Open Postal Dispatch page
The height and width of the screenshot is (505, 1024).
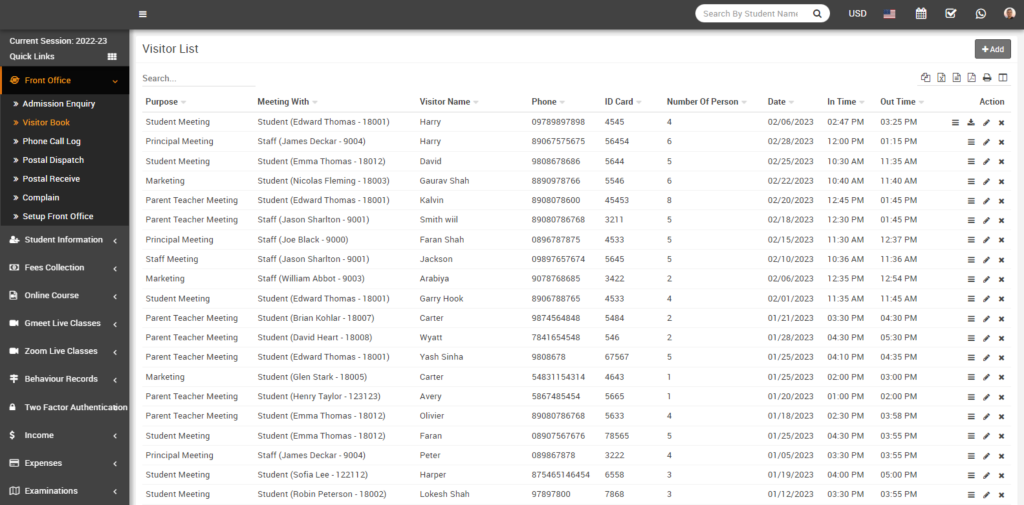tap(53, 160)
